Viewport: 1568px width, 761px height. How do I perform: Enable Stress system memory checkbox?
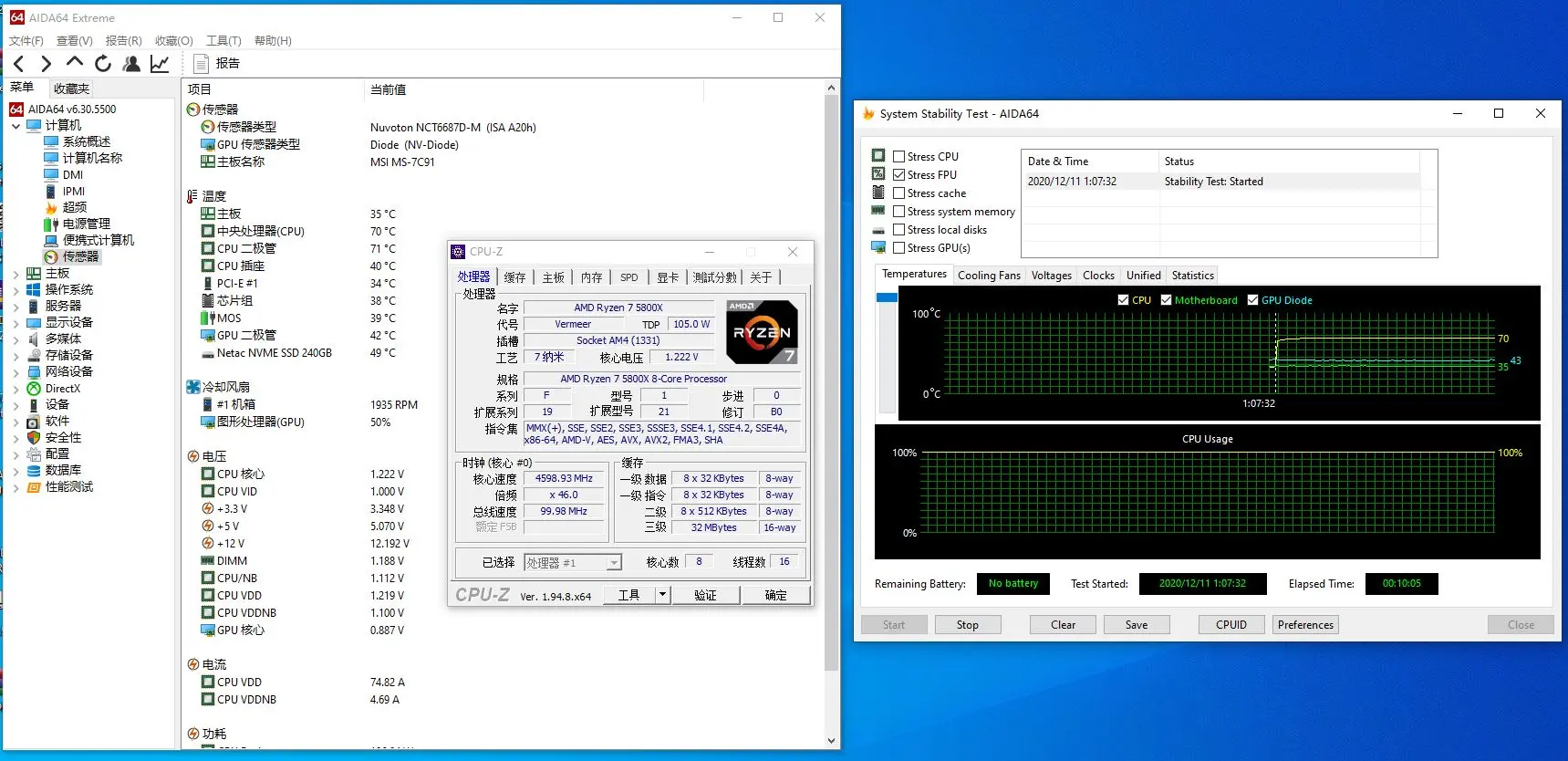899,211
